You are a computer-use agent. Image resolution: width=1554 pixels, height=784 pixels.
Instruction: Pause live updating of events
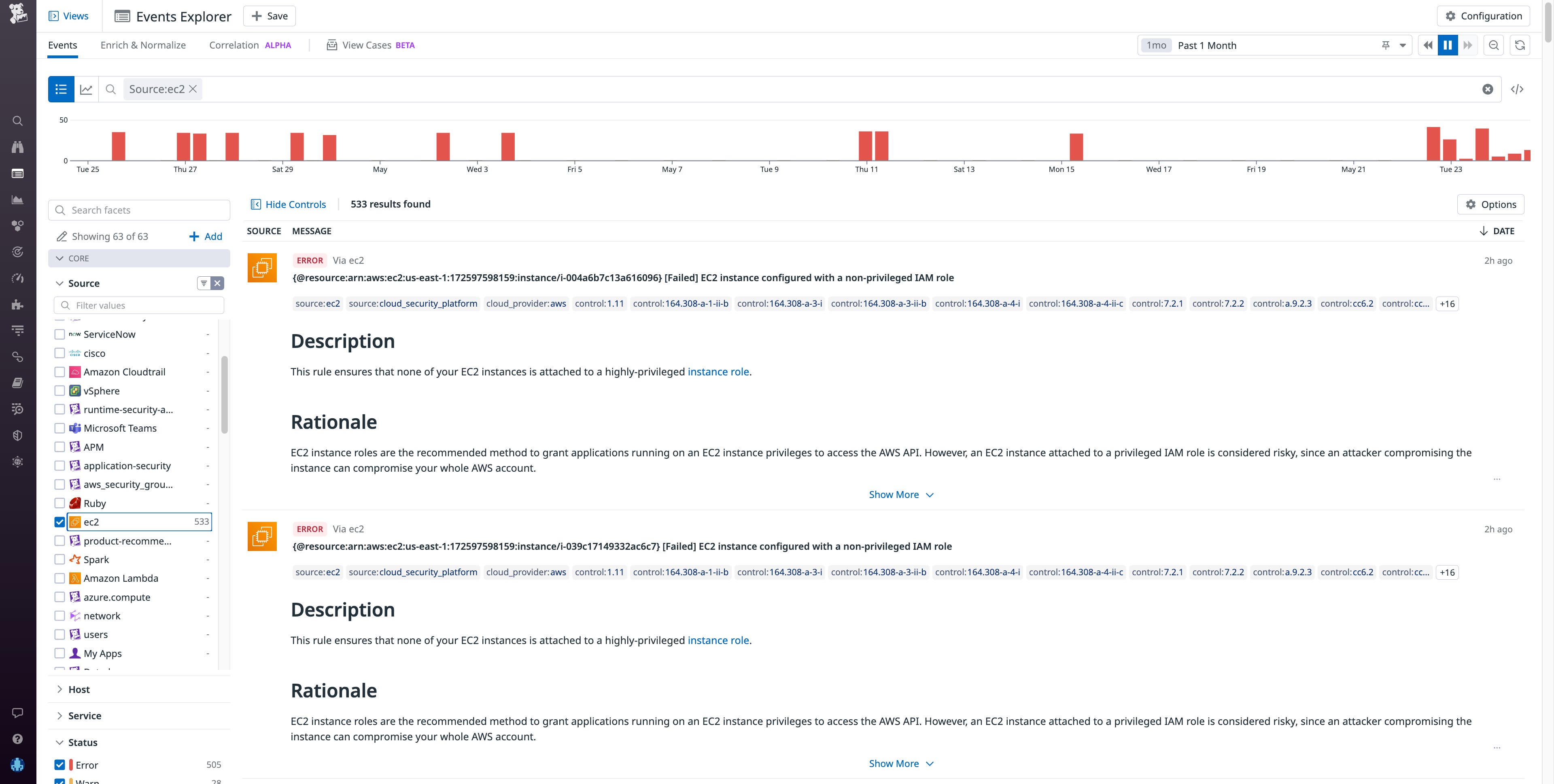pyautogui.click(x=1448, y=44)
